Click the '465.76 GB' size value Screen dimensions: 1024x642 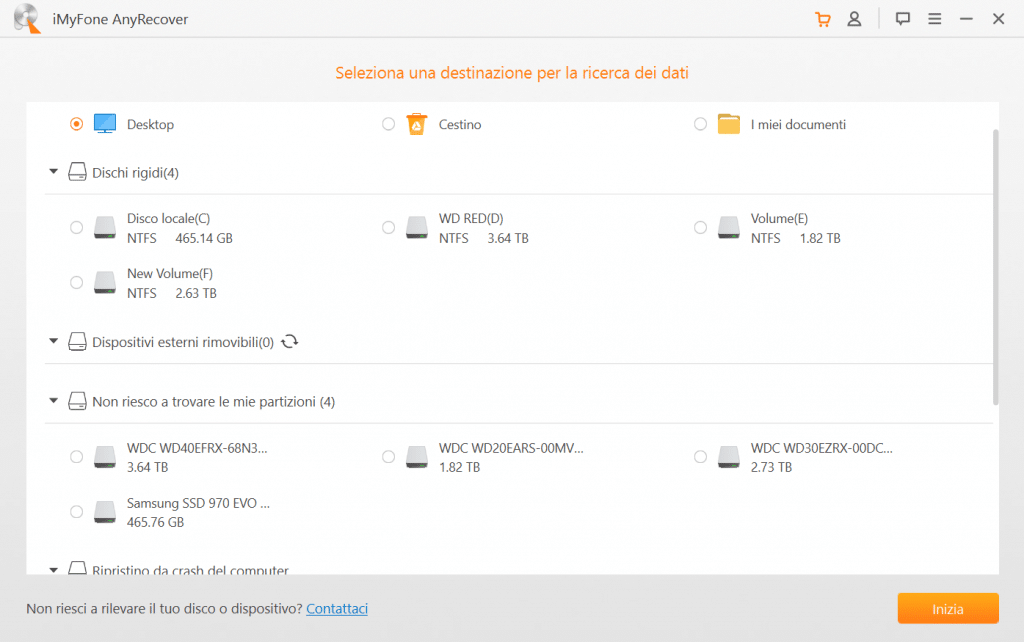click(x=155, y=522)
